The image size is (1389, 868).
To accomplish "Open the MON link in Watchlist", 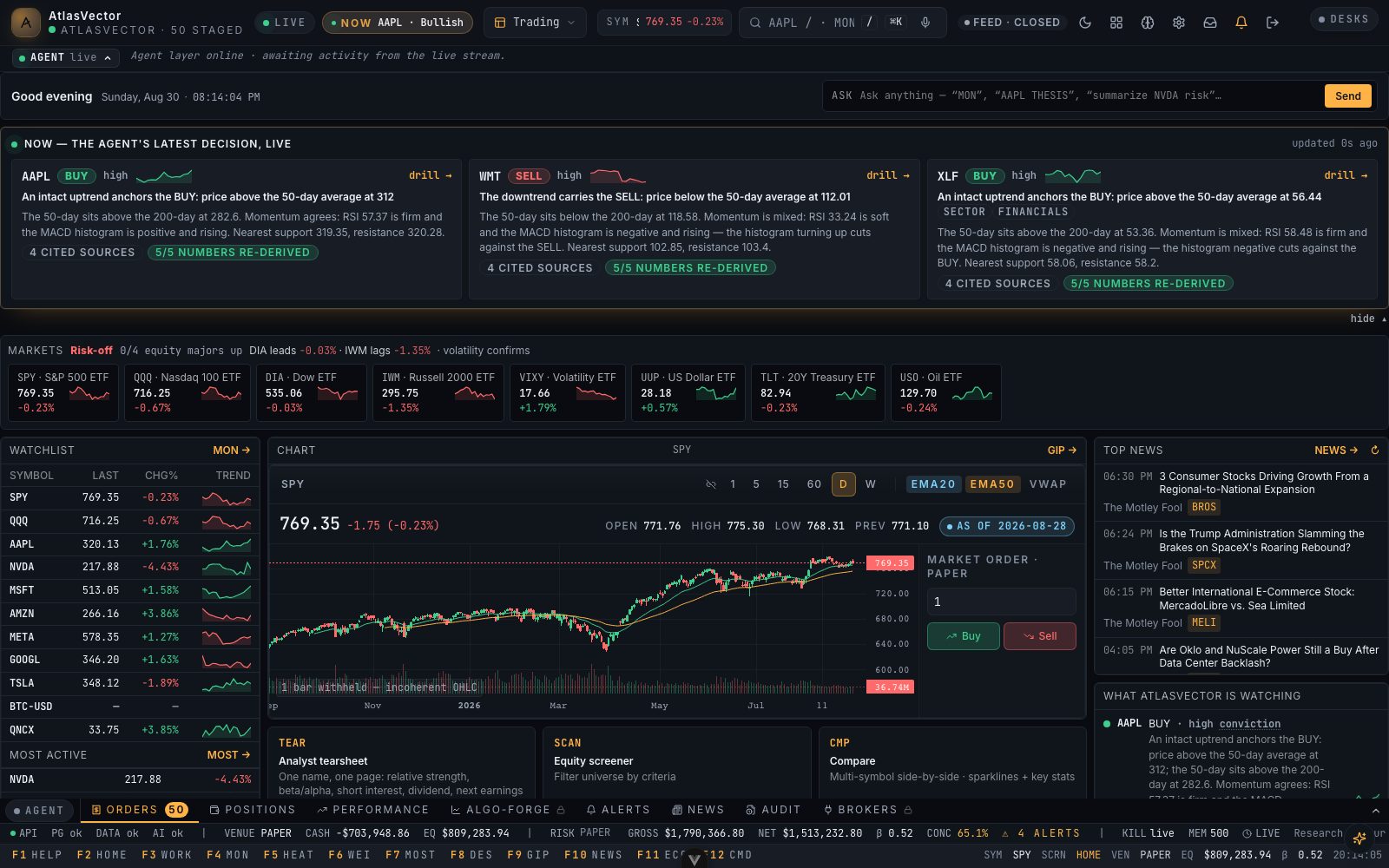I will (232, 450).
